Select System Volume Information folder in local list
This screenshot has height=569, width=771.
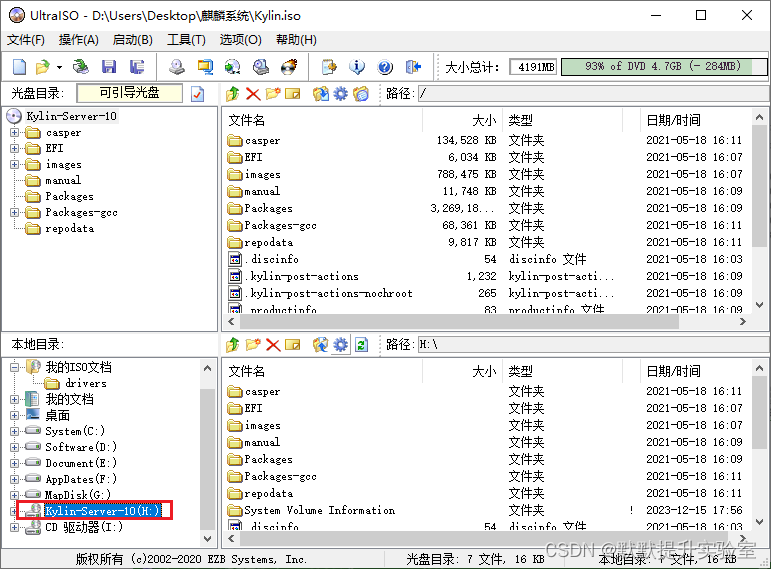pyautogui.click(x=320, y=510)
